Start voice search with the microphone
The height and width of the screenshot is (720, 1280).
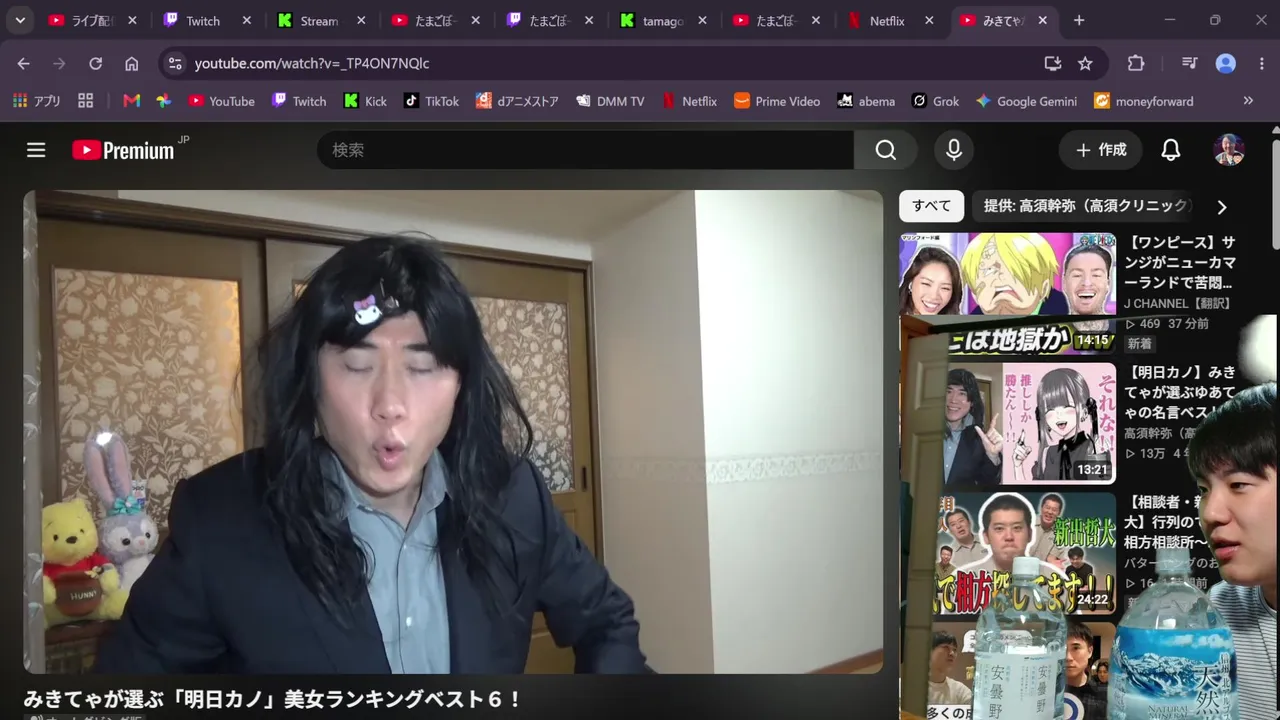[954, 150]
